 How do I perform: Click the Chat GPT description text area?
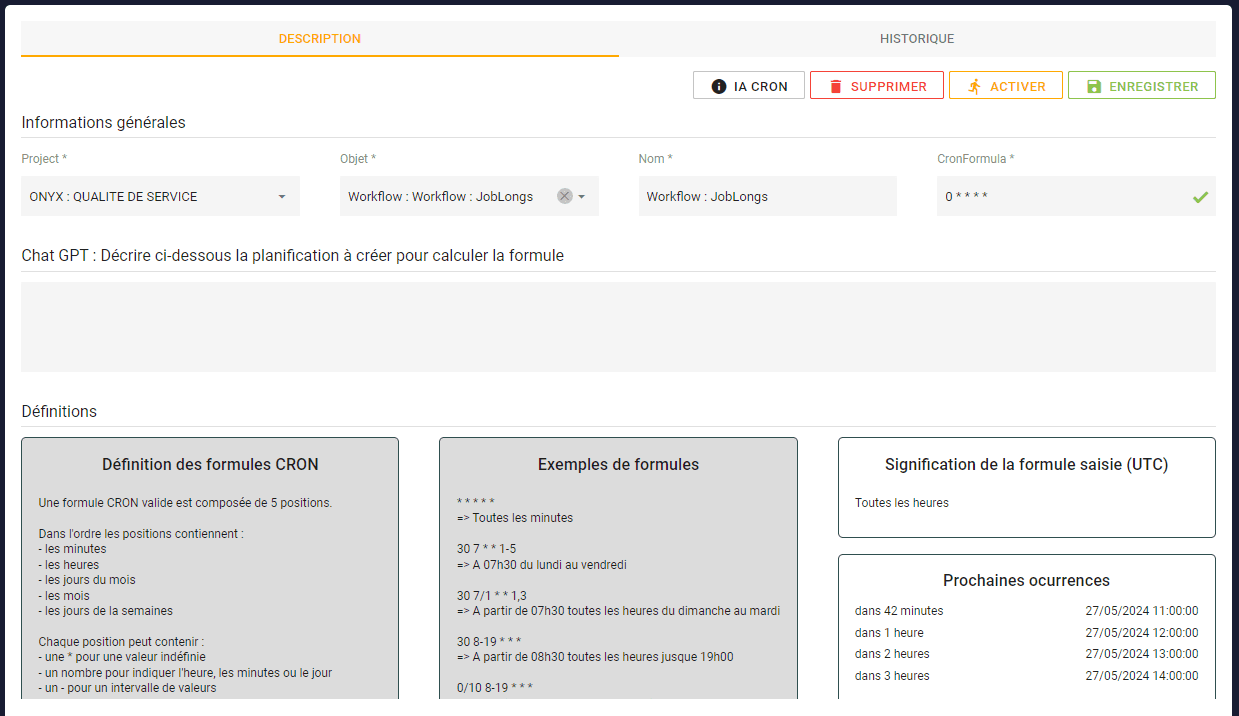coord(618,327)
